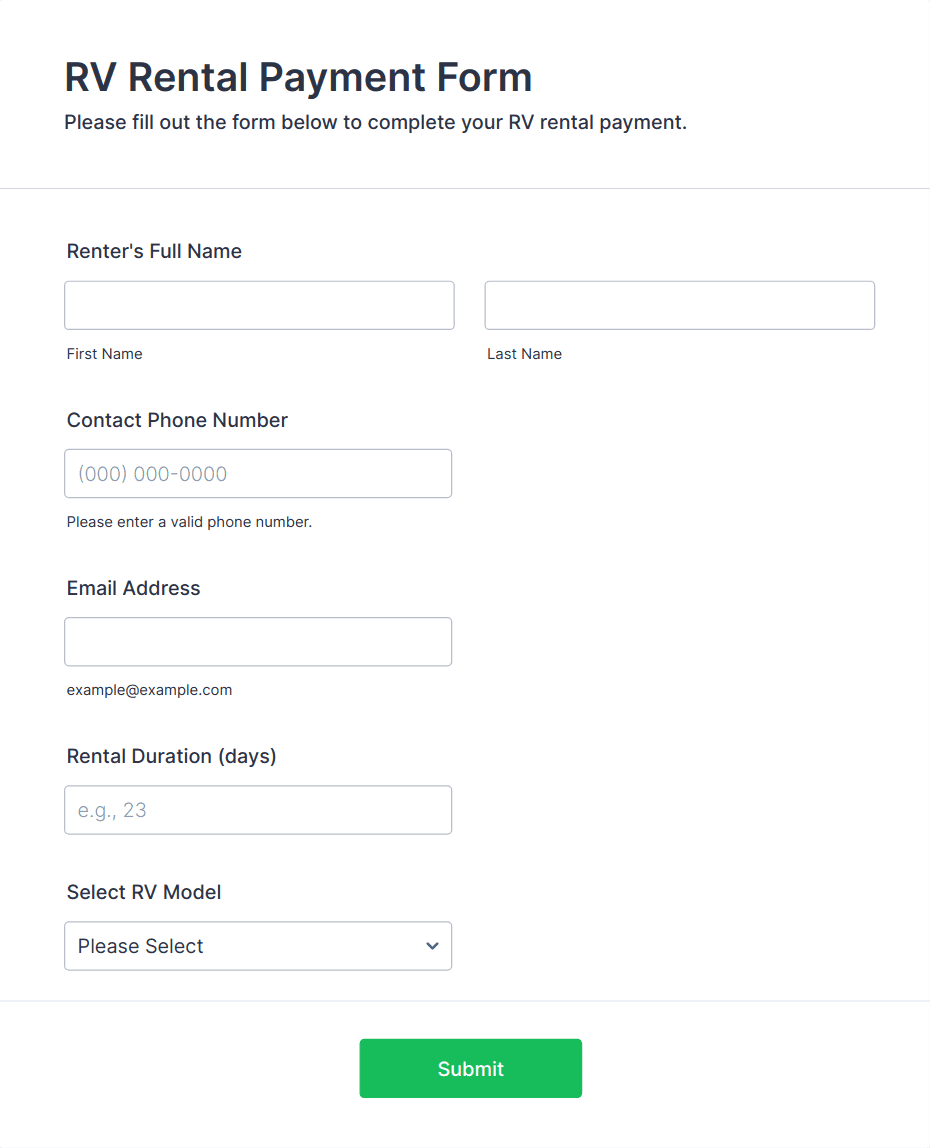
Task: Click the "Rental Duration (days)" label
Action: (171, 756)
